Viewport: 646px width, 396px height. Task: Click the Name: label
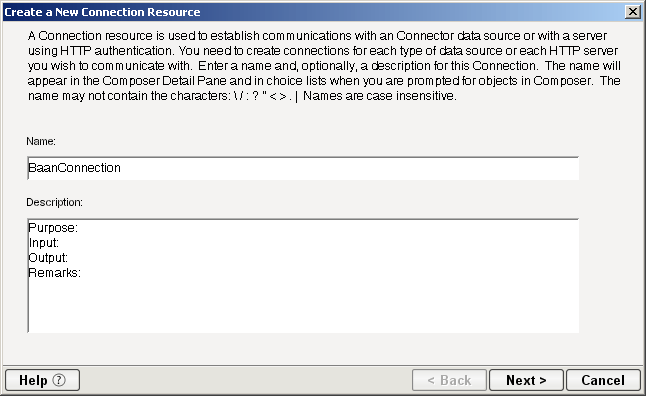coord(41,141)
